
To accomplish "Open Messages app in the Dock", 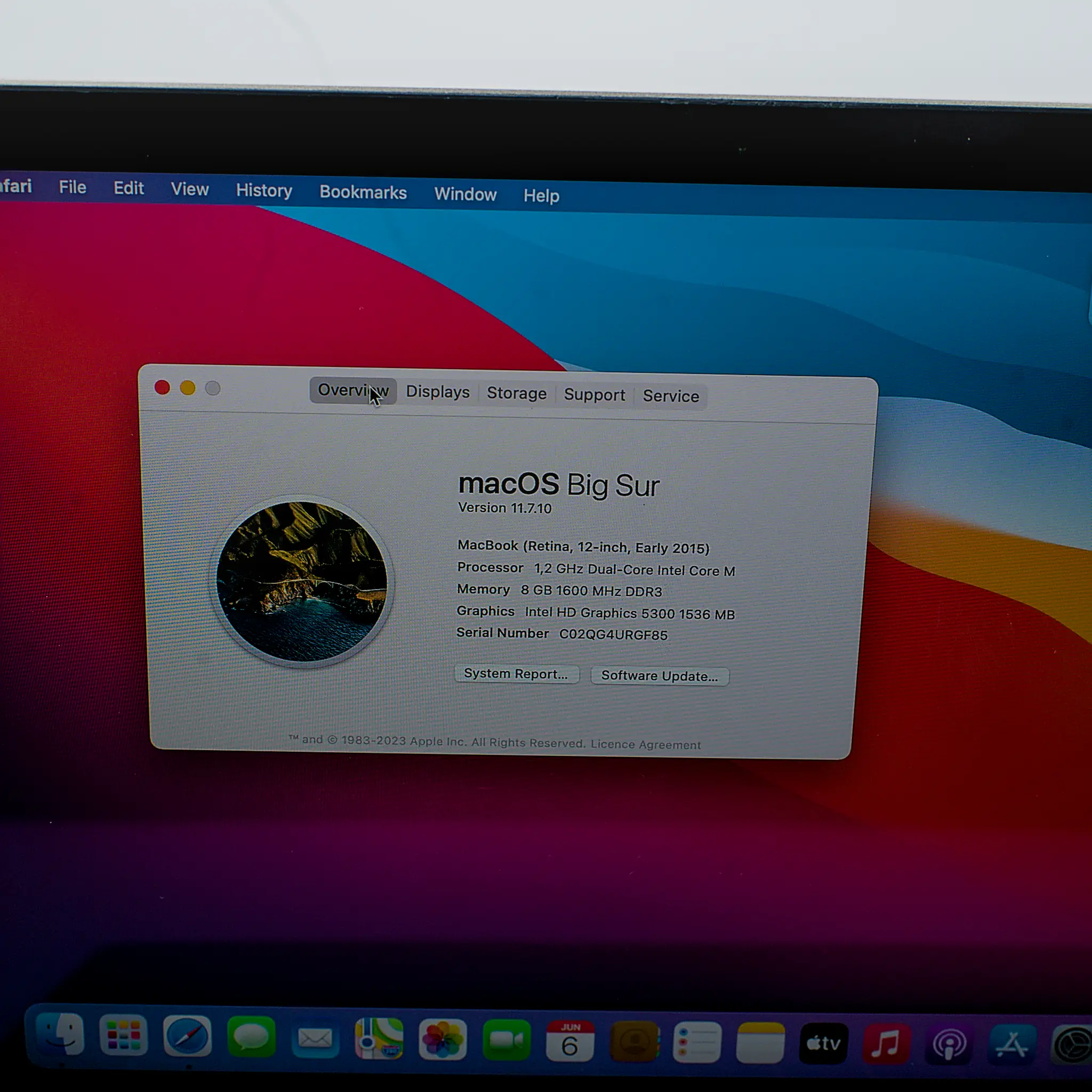I will point(251,1037).
